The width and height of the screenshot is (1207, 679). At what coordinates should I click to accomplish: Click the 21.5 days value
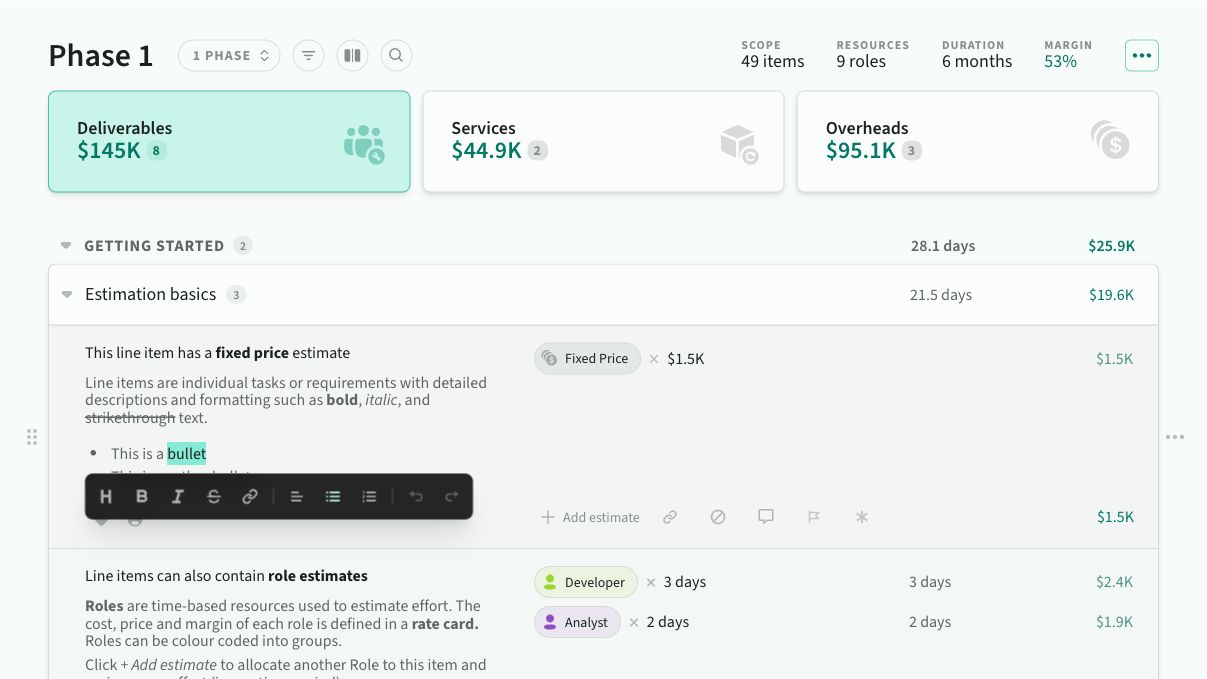click(941, 295)
